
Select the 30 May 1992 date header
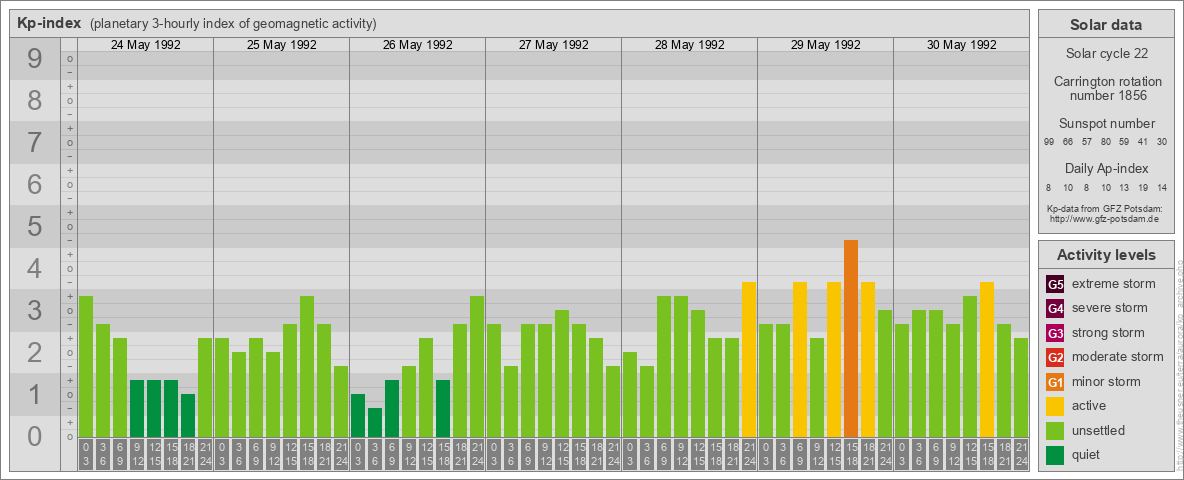click(x=961, y=45)
